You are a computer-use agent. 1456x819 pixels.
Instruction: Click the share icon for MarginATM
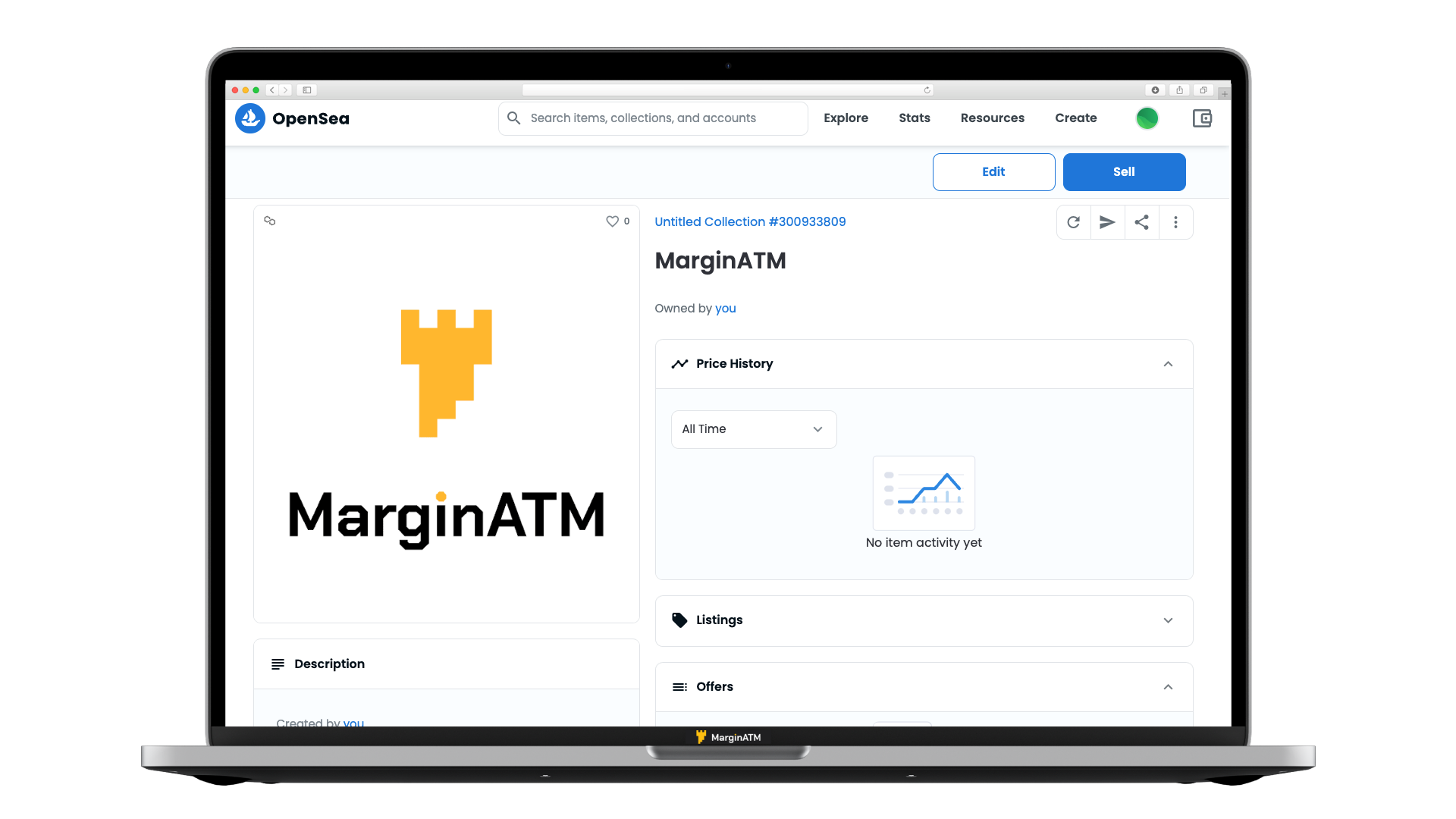click(x=1141, y=222)
